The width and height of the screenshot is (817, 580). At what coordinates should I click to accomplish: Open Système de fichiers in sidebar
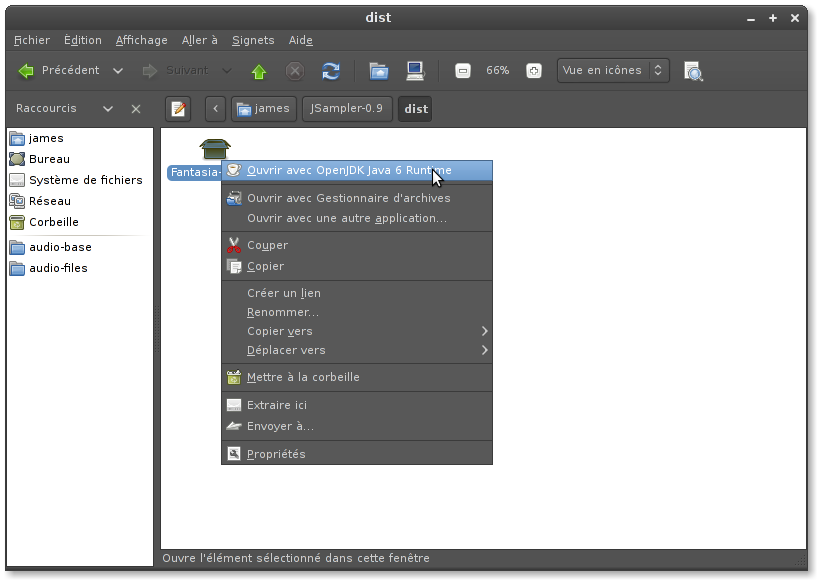(80, 180)
